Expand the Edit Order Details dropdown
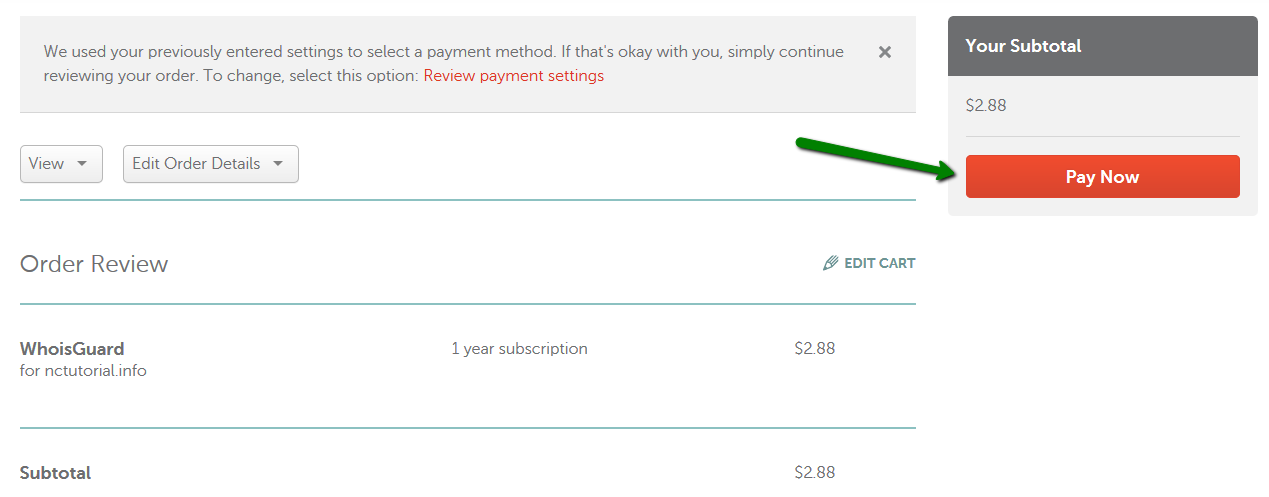 211,164
